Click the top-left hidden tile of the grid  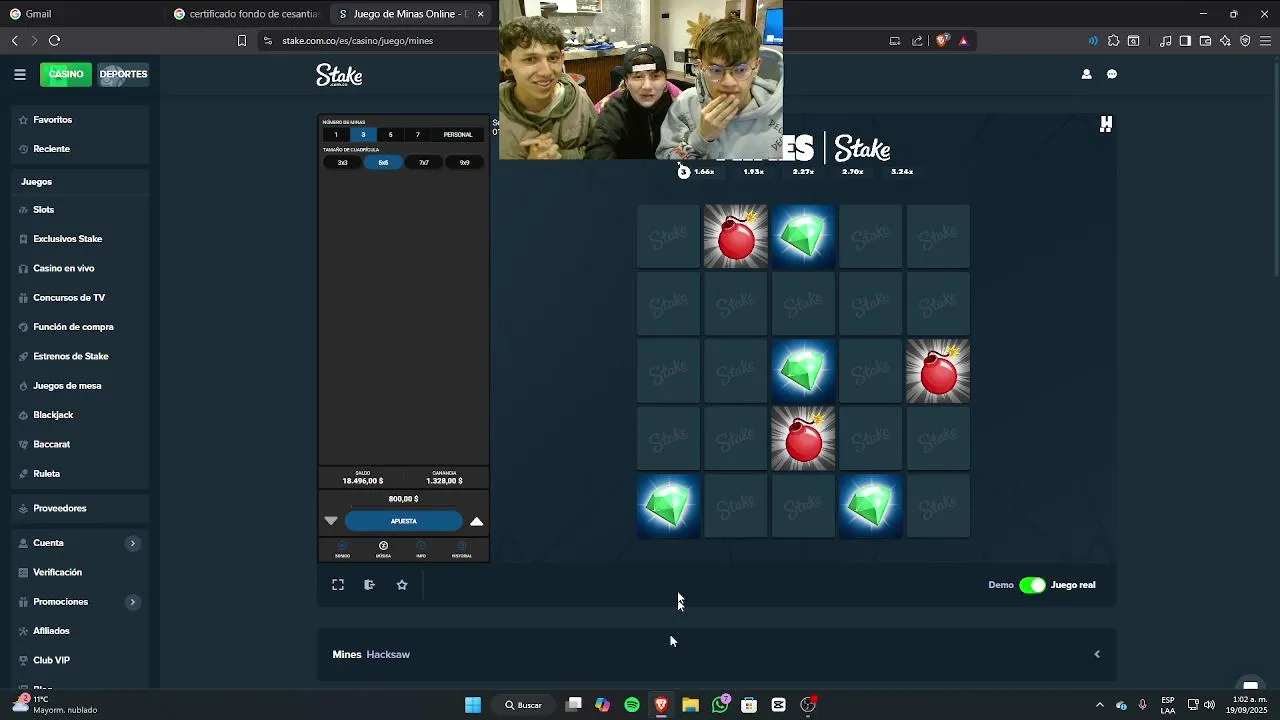pos(668,237)
